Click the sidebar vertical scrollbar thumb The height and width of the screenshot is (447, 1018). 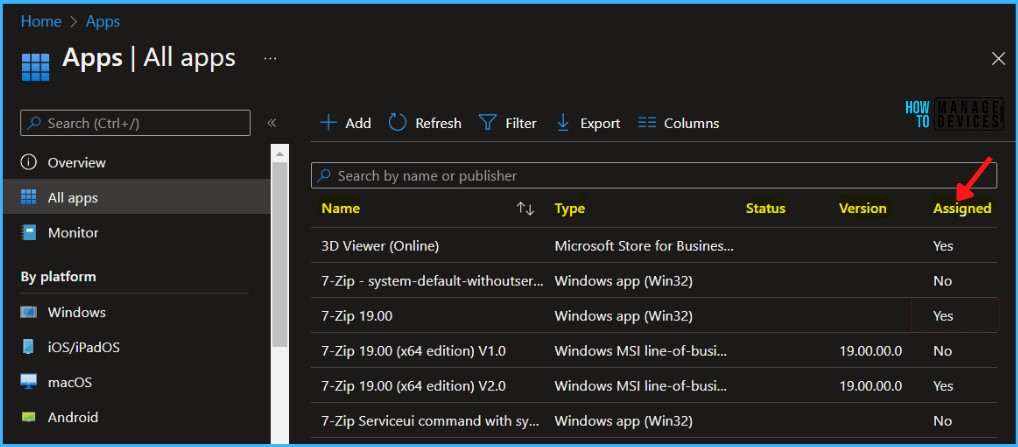[x=279, y=254]
